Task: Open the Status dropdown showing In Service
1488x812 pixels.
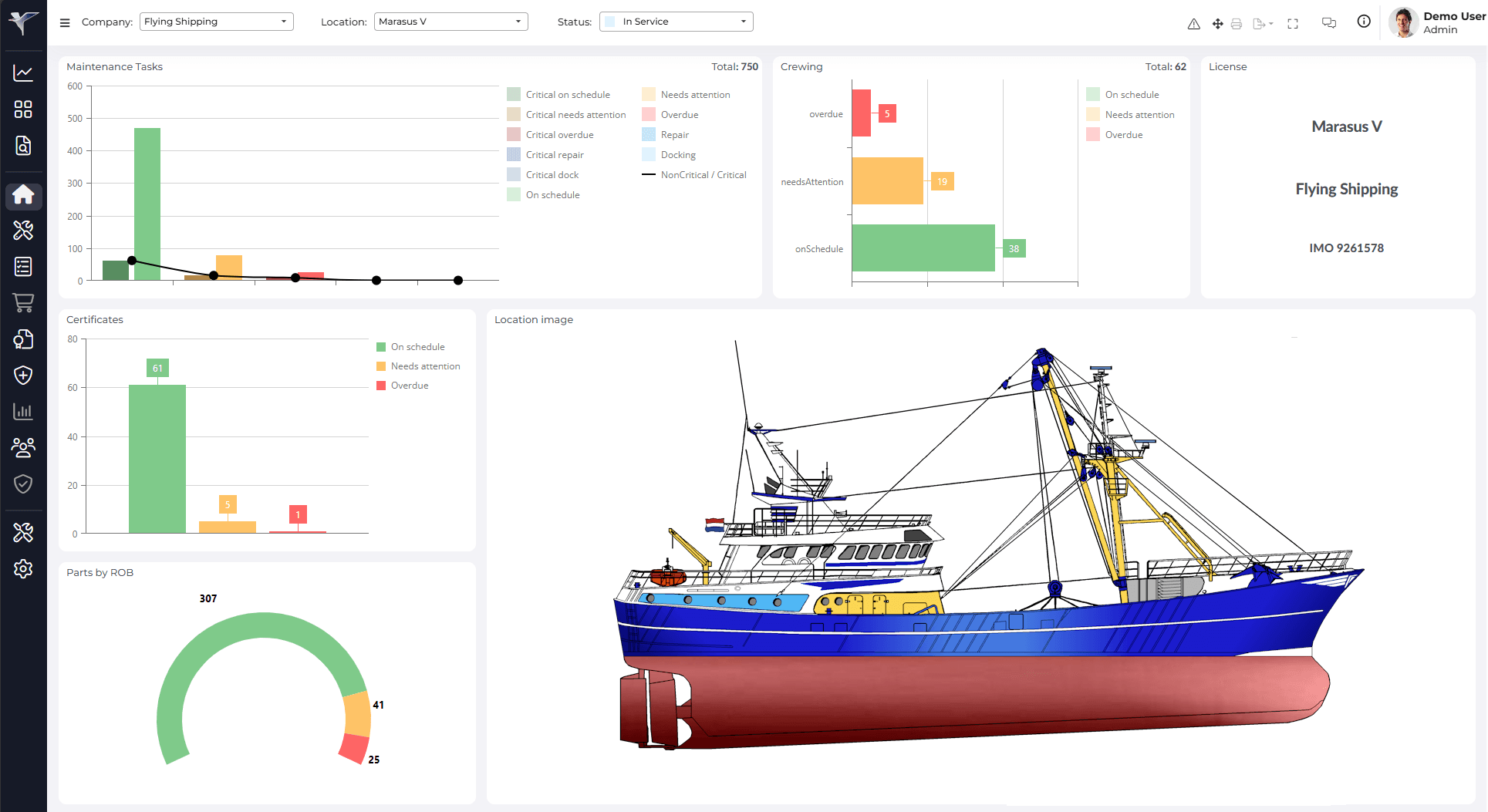Action: tap(677, 22)
